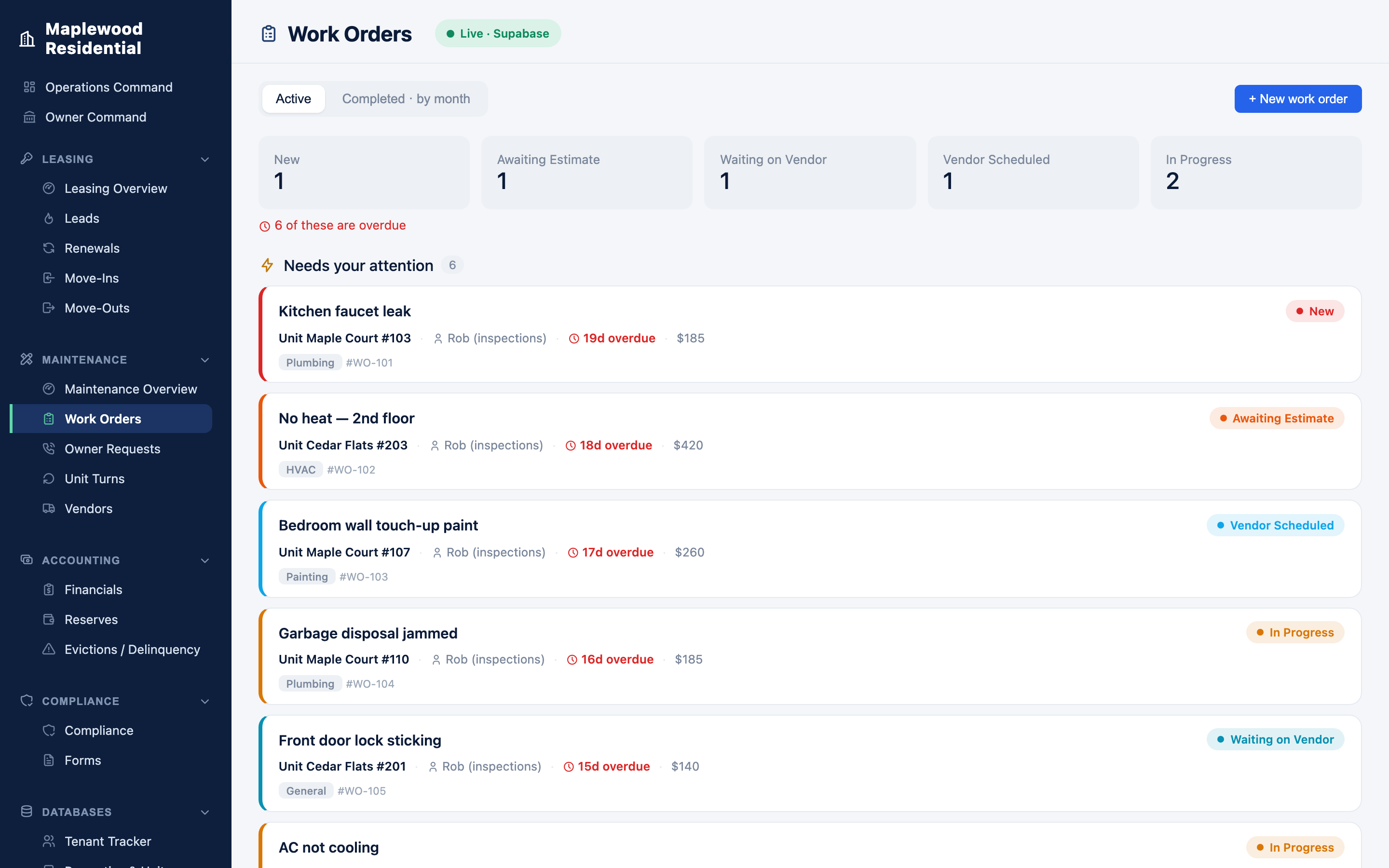Collapse the Accounting section chevron

pos(205,560)
